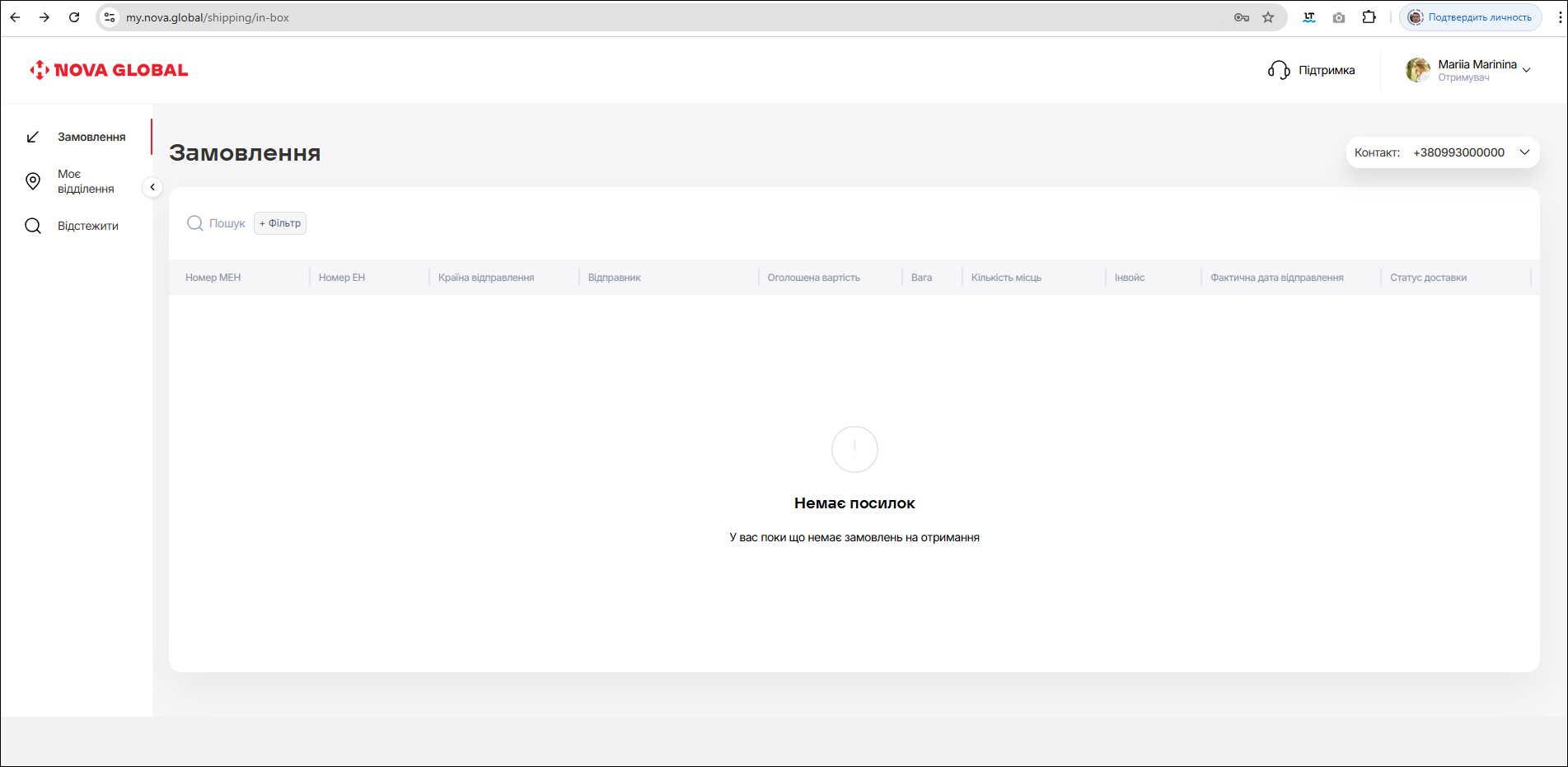The height and width of the screenshot is (767, 1568).
Task: Click the Підтримка headset icon
Action: pos(1279,70)
